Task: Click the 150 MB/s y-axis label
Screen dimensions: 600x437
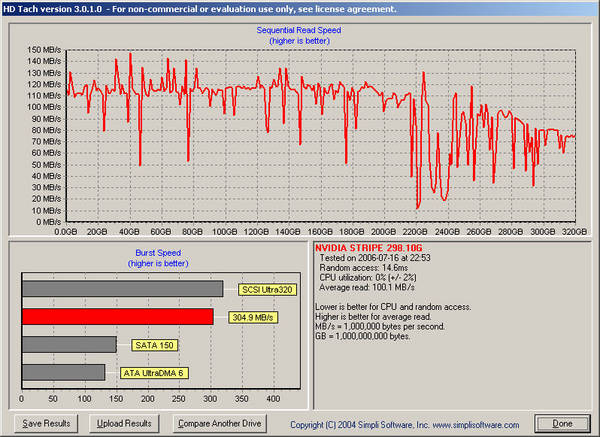Action: click(44, 50)
